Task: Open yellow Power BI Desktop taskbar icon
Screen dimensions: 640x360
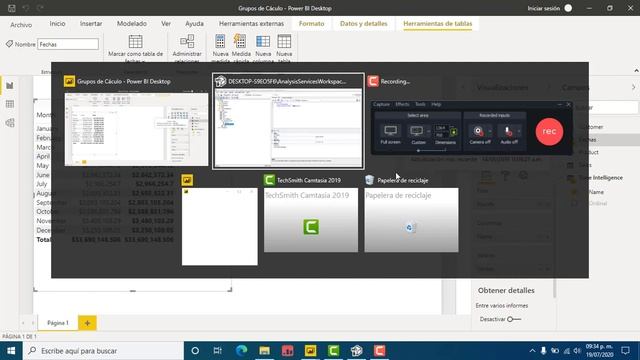Action: pyautogui.click(x=311, y=351)
